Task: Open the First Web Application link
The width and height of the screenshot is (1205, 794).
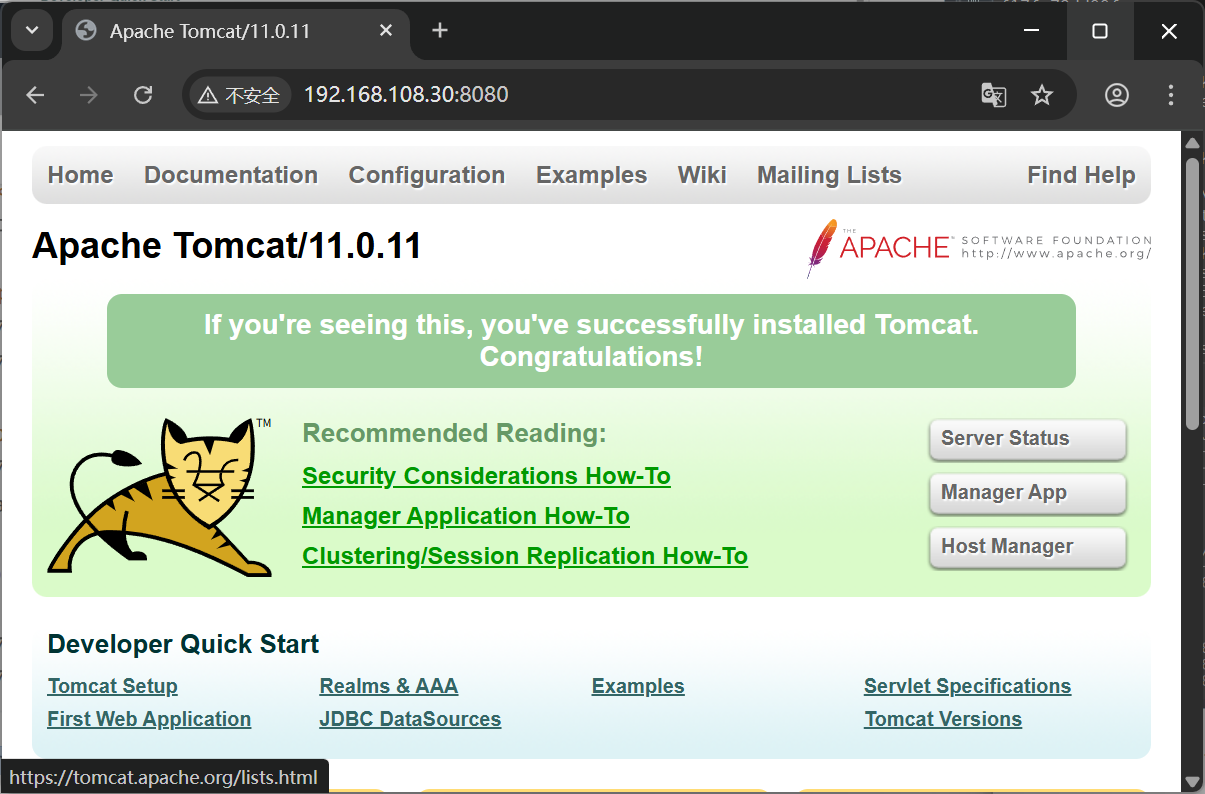Action: [x=149, y=719]
